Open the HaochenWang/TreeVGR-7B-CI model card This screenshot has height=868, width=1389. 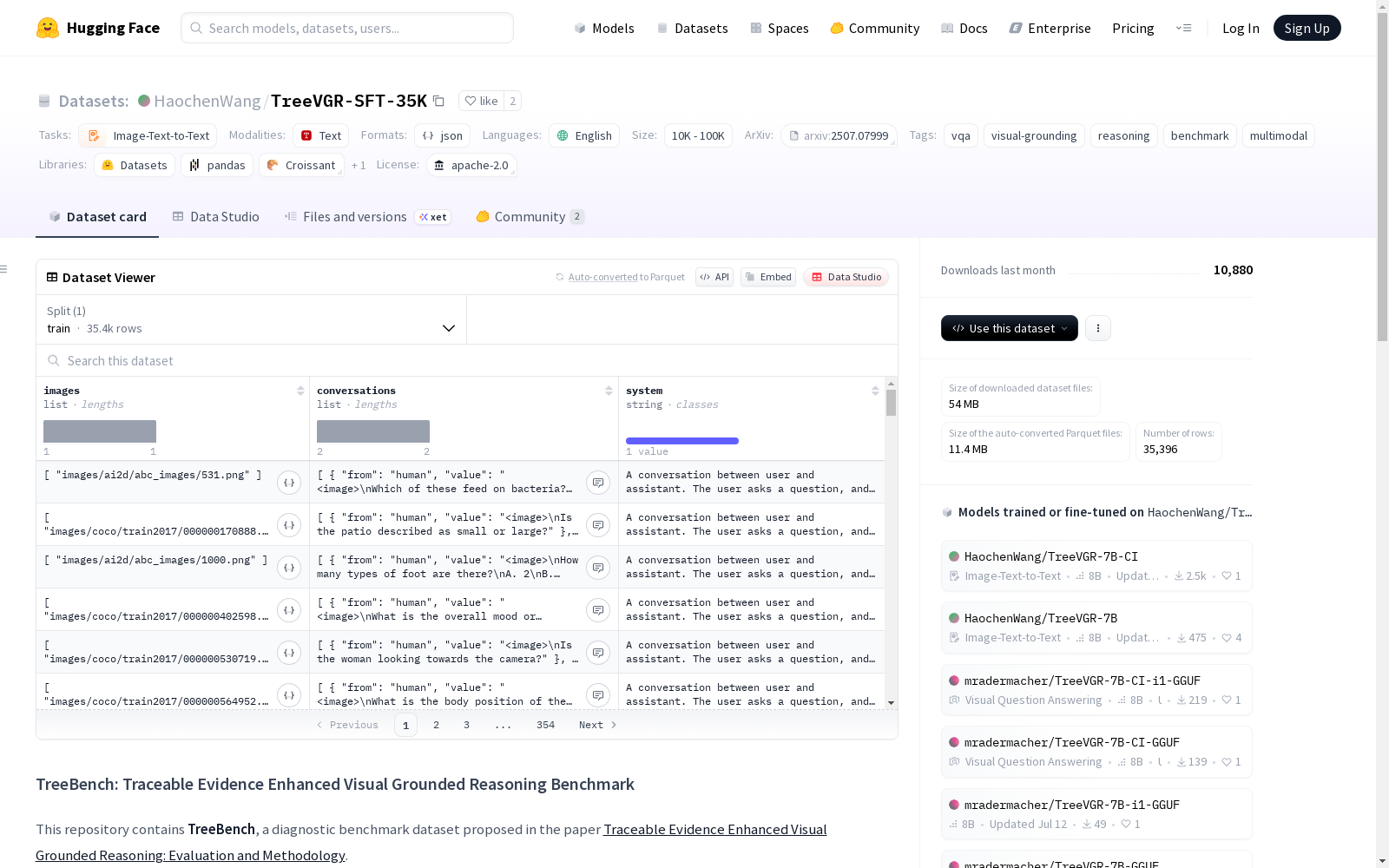click(1096, 566)
